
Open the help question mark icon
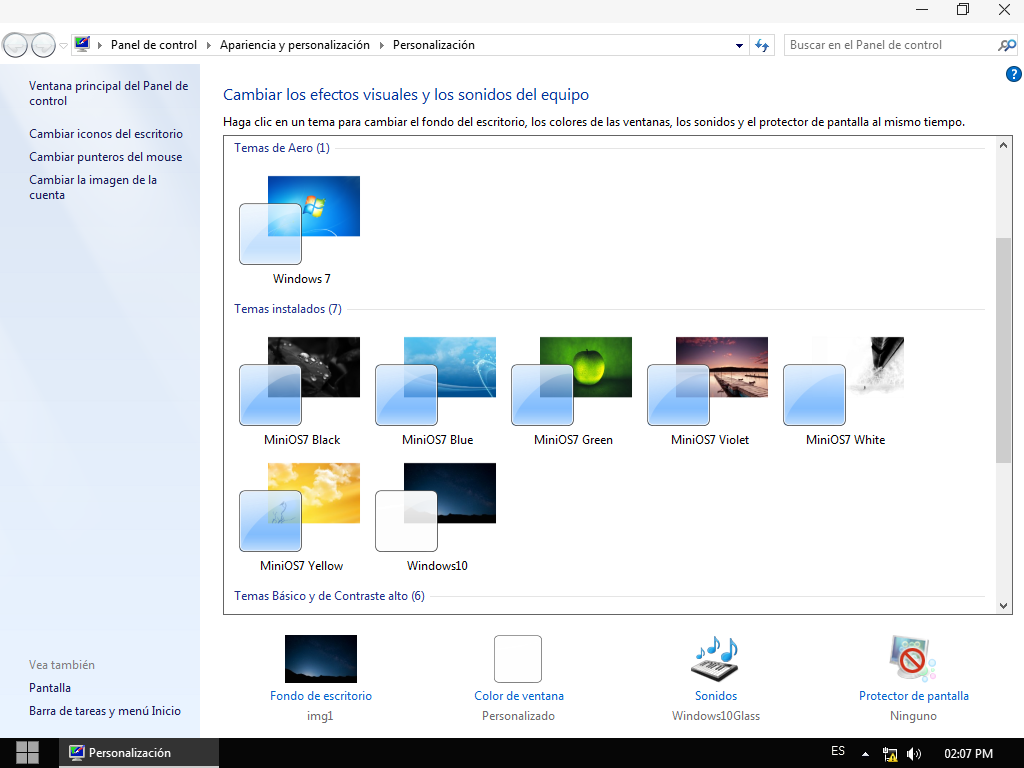click(x=1014, y=73)
